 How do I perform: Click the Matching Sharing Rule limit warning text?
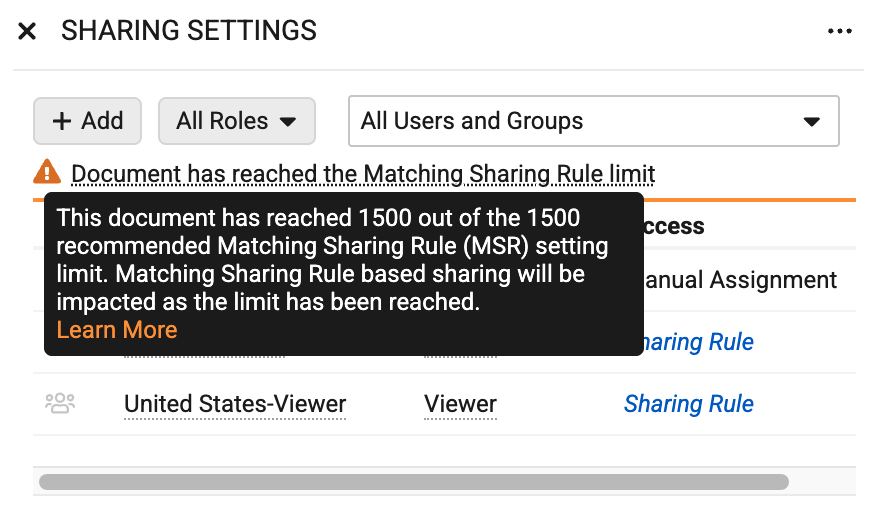pyautogui.click(x=363, y=174)
